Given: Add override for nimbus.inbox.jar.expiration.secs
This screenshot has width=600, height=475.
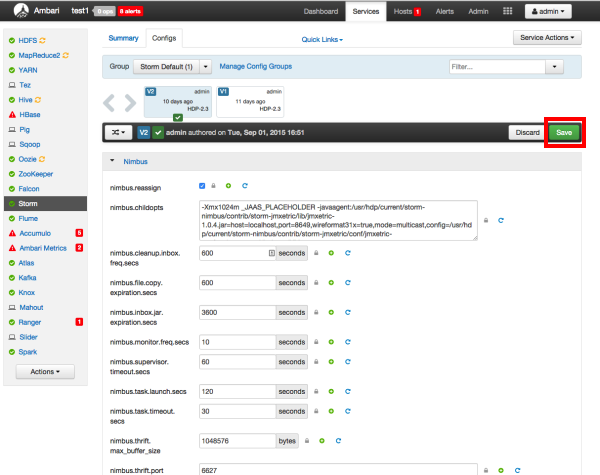Looking at the screenshot, I should coord(331,312).
